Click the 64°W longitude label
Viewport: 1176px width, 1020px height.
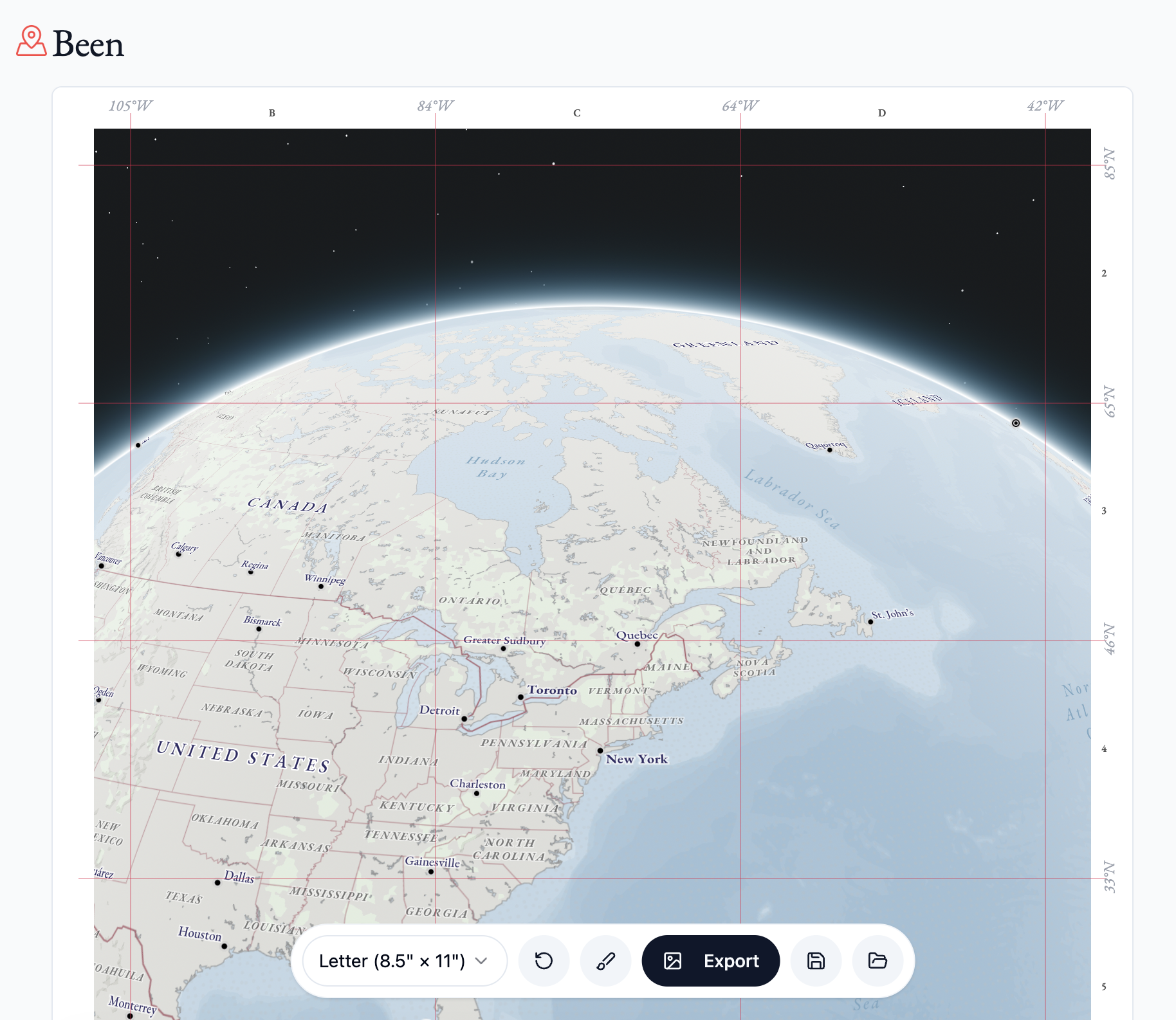point(740,106)
